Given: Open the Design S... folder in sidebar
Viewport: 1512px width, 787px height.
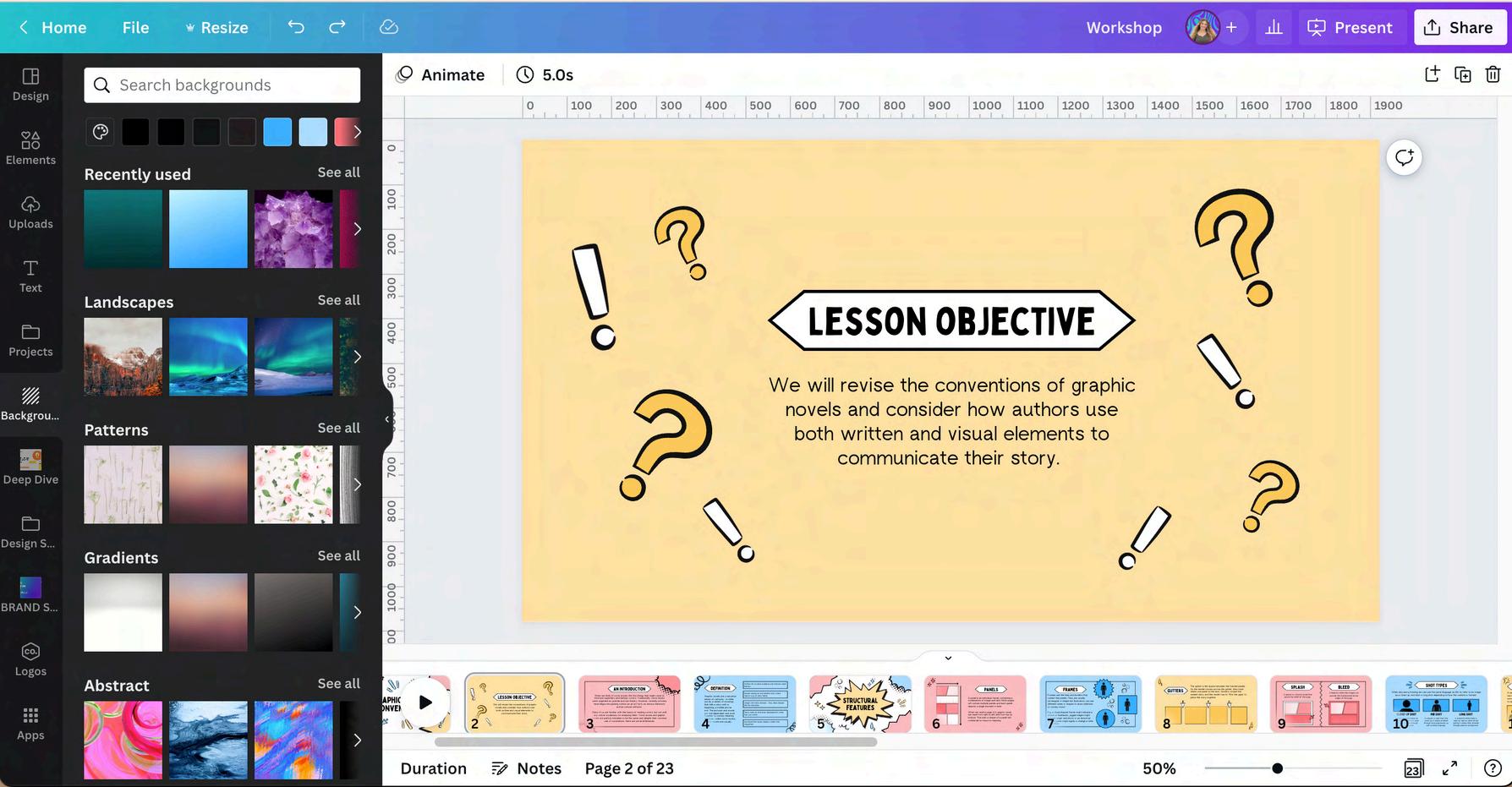Looking at the screenshot, I should pos(30,532).
